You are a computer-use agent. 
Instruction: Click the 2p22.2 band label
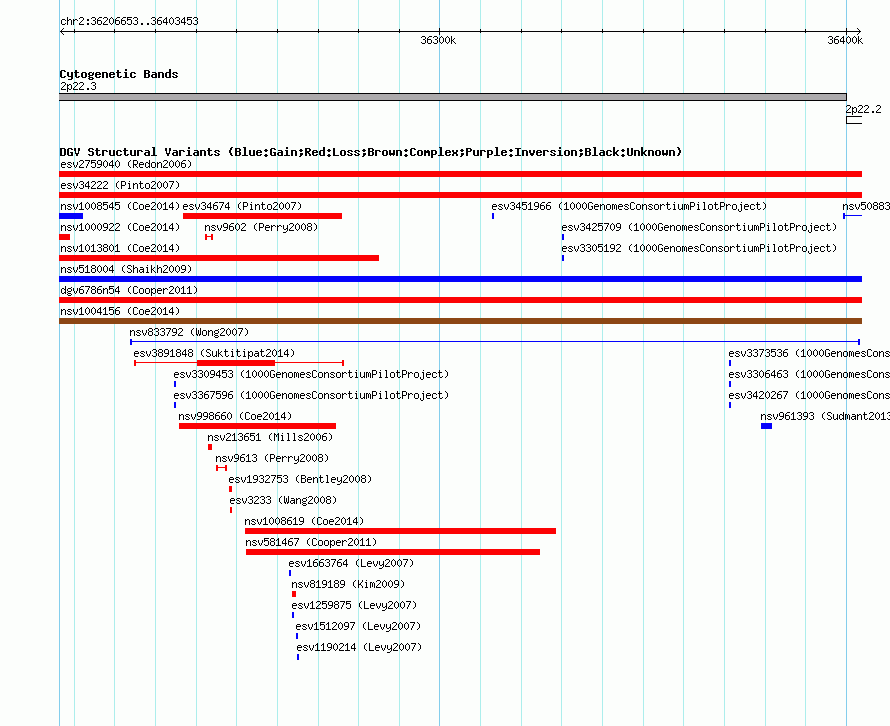(863, 109)
